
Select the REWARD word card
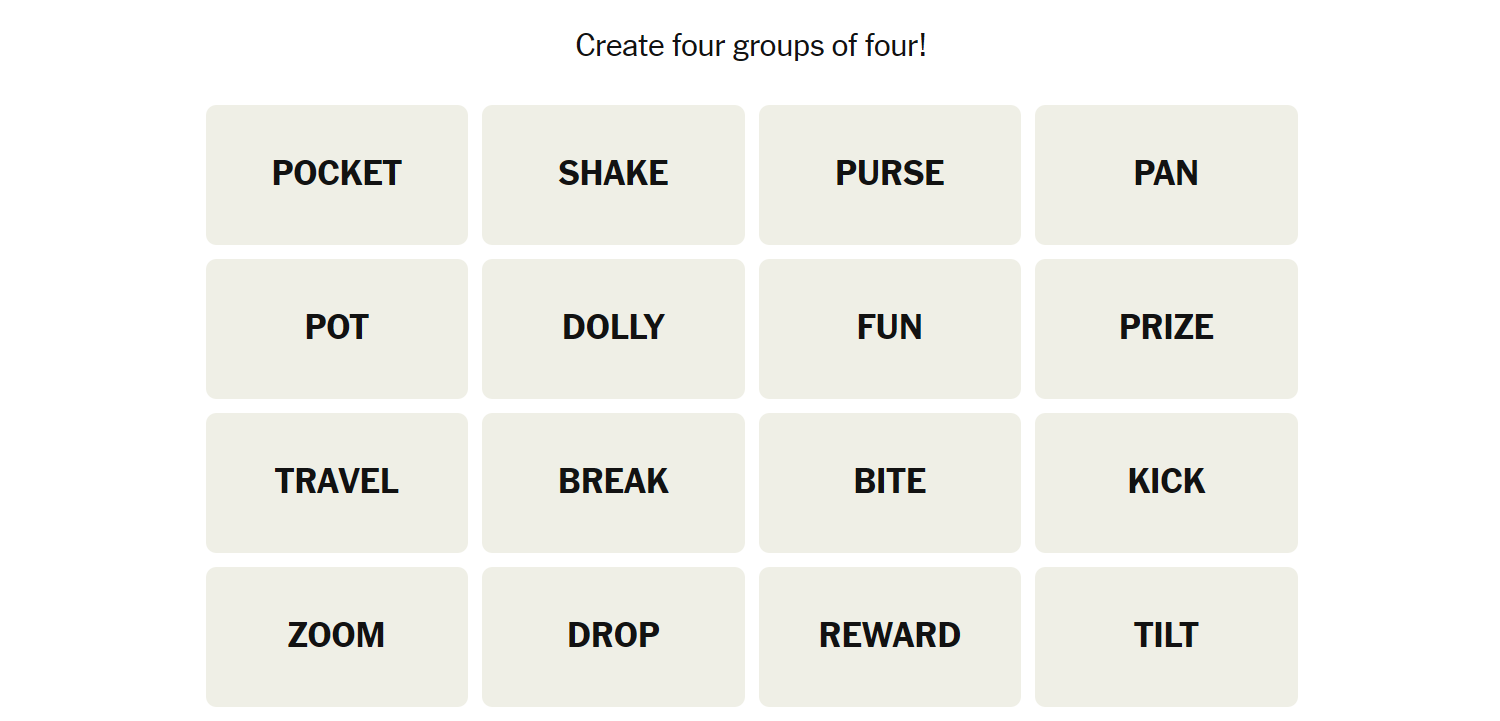tap(890, 636)
